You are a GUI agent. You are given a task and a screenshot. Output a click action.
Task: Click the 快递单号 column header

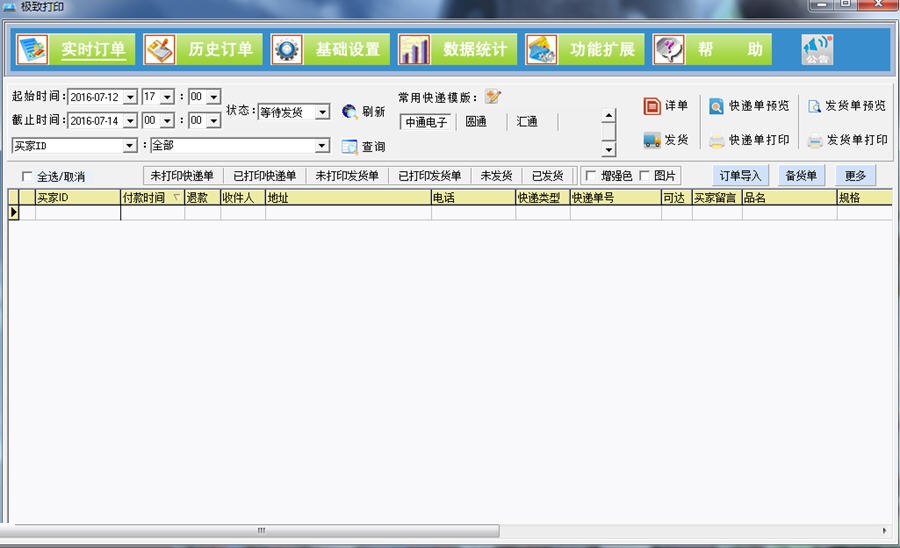tap(615, 197)
